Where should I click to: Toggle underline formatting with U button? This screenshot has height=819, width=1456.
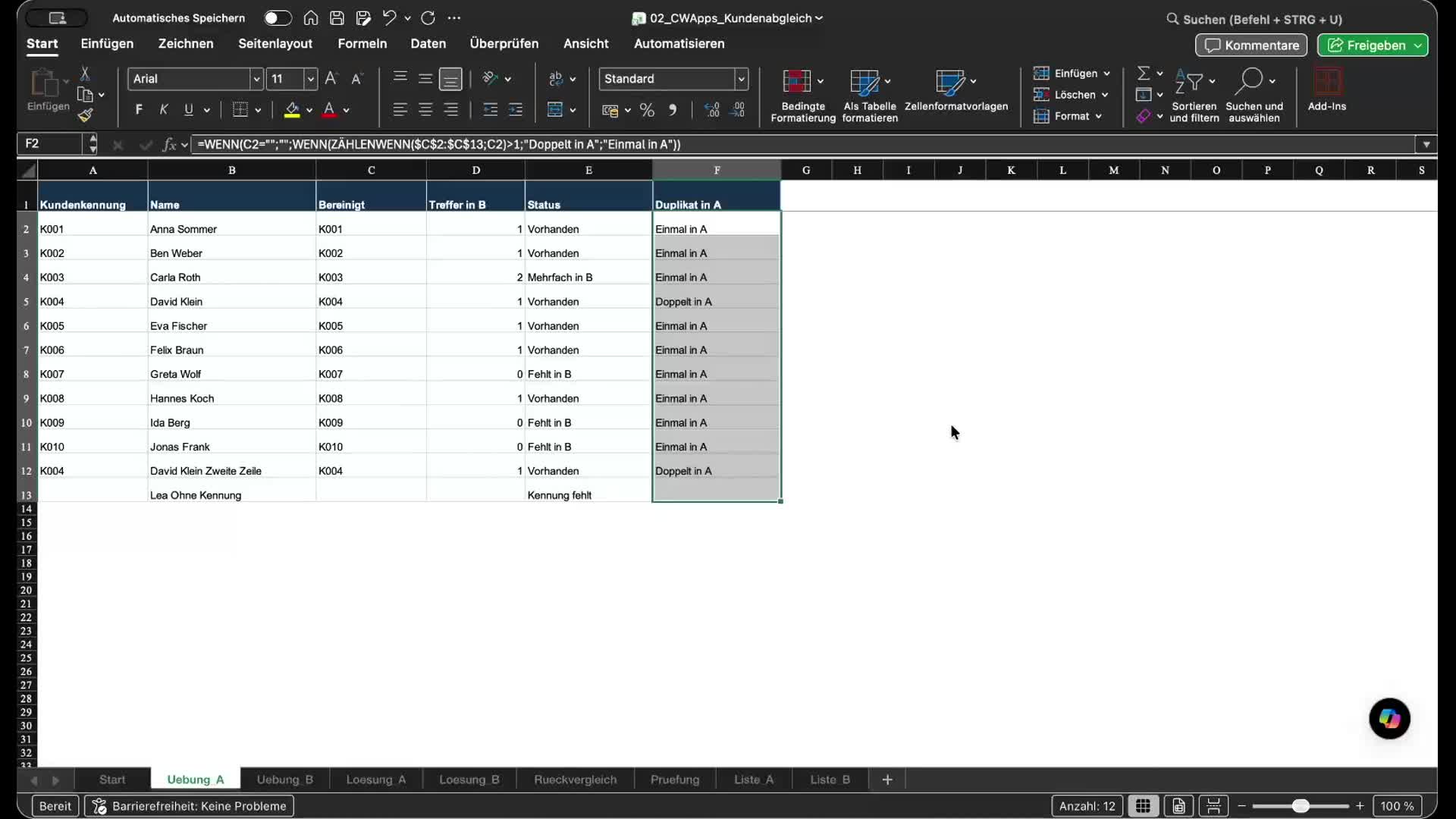click(x=189, y=110)
